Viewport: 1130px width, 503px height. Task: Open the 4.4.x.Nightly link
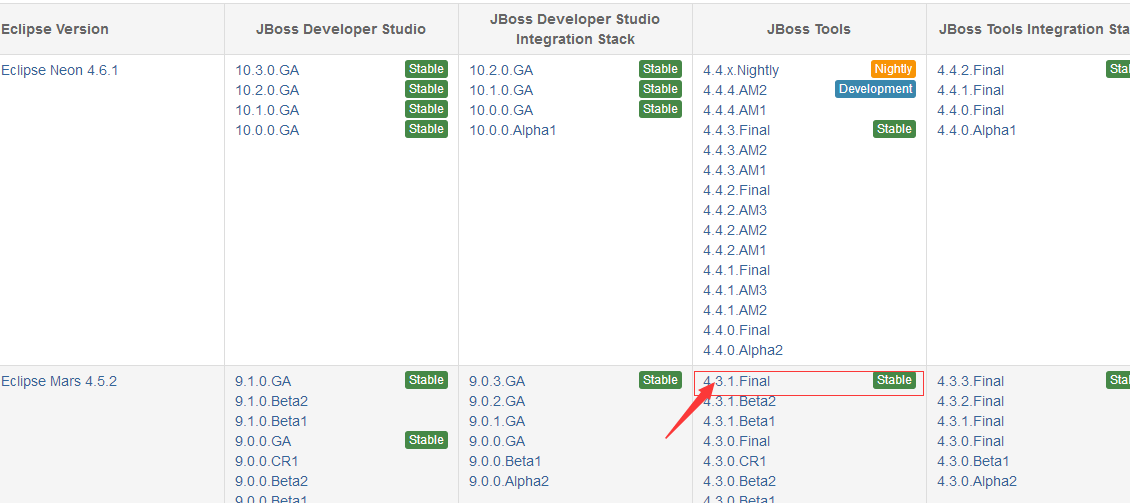coord(741,71)
